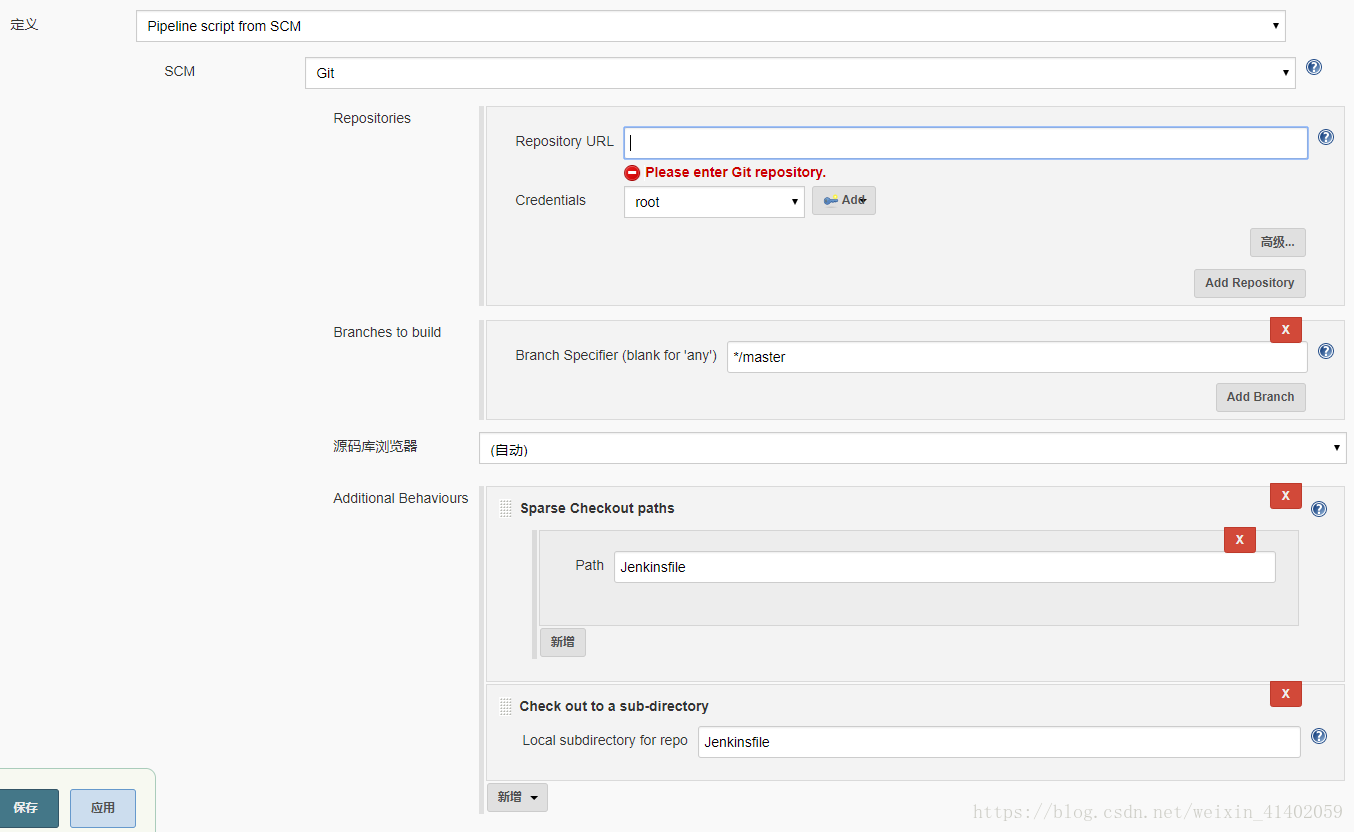
Task: Open the Pipeline script from SCM dropdown
Action: coord(710,26)
